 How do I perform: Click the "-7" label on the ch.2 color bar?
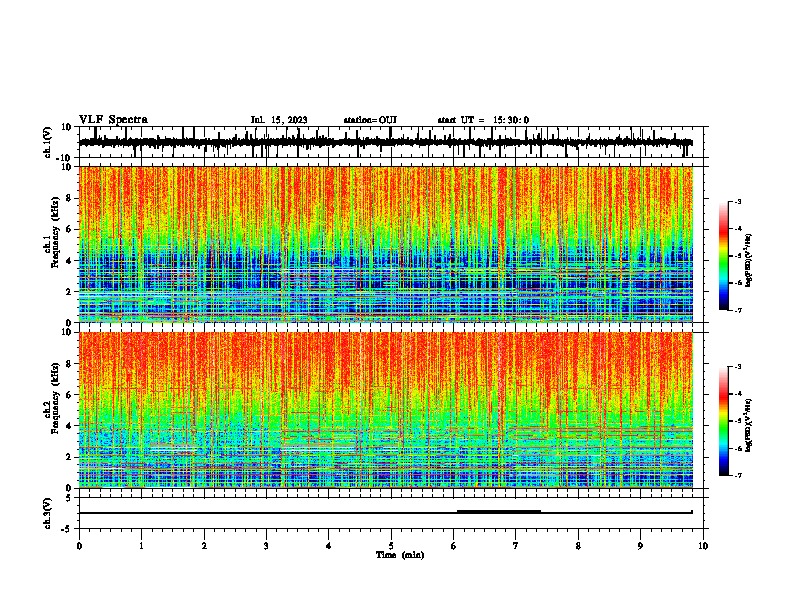coord(737,475)
